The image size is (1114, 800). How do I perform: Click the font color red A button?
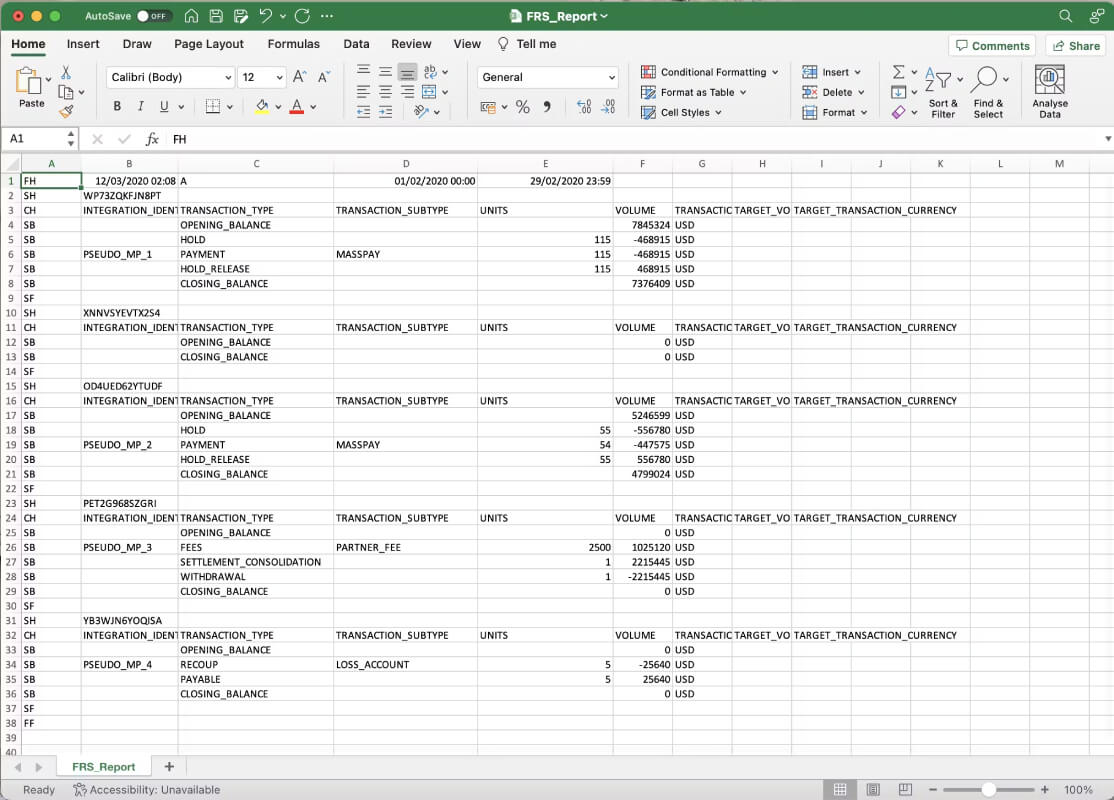[297, 107]
